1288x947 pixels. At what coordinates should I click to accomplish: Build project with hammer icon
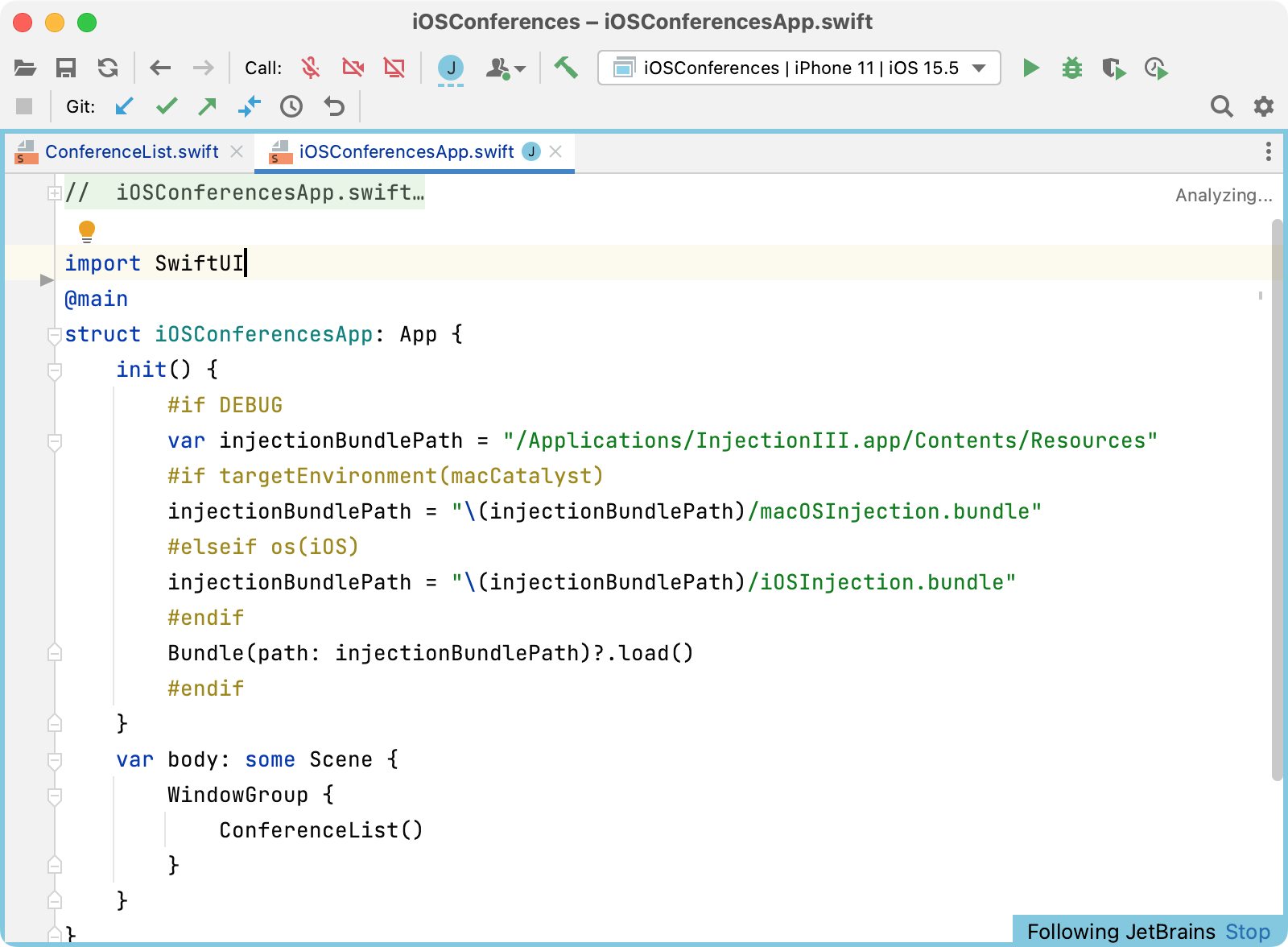[566, 68]
